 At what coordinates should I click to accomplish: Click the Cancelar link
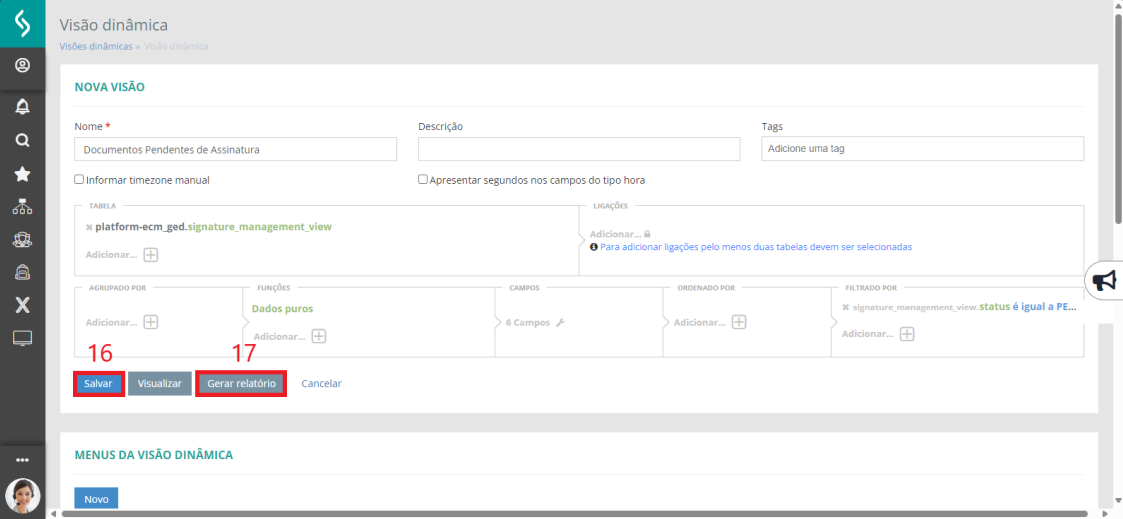[322, 383]
